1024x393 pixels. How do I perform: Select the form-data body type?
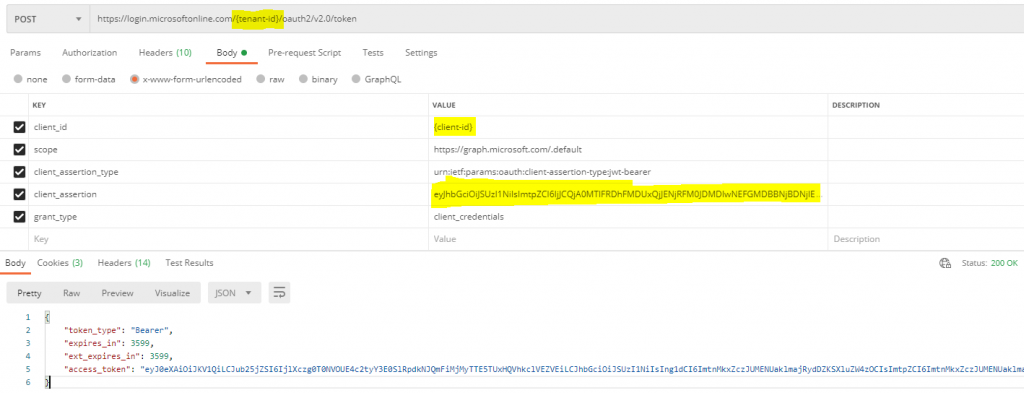click(x=89, y=80)
